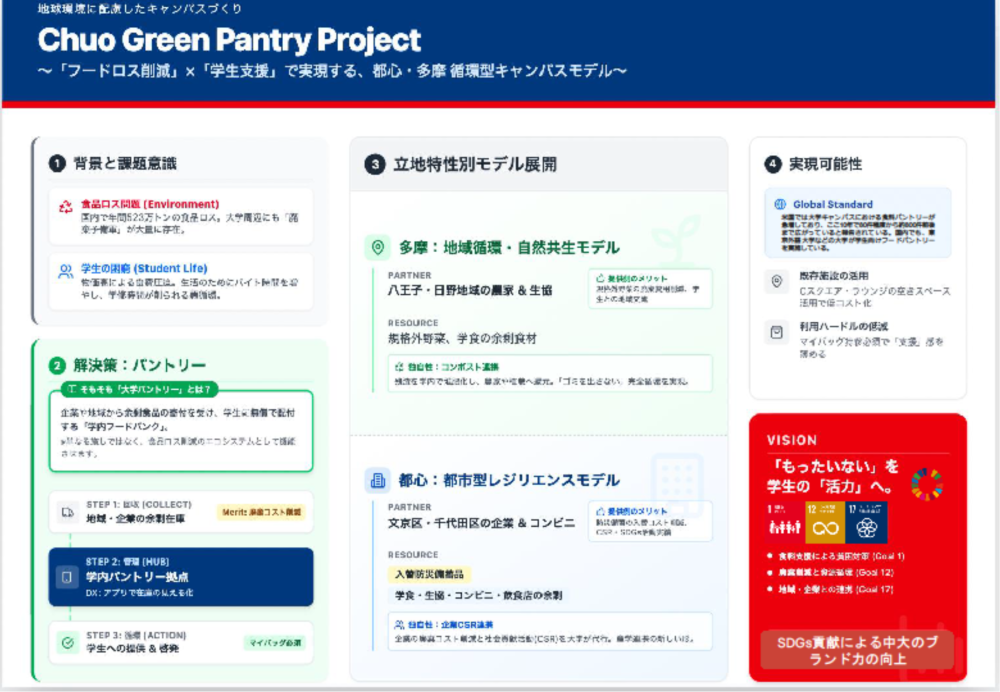The height and width of the screenshot is (692, 1000).
Task: Select the 学内パントリー拠点 dark blue card
Action: coord(180,577)
